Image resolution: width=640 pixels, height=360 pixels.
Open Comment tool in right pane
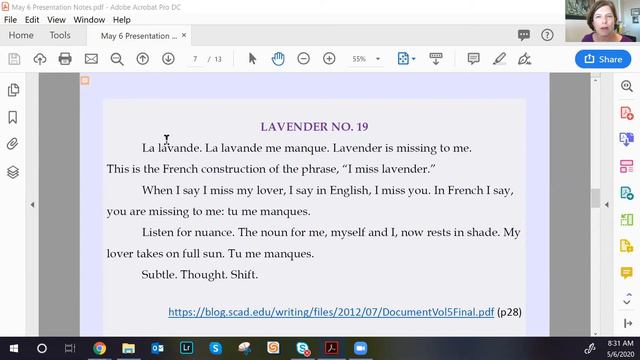click(627, 272)
